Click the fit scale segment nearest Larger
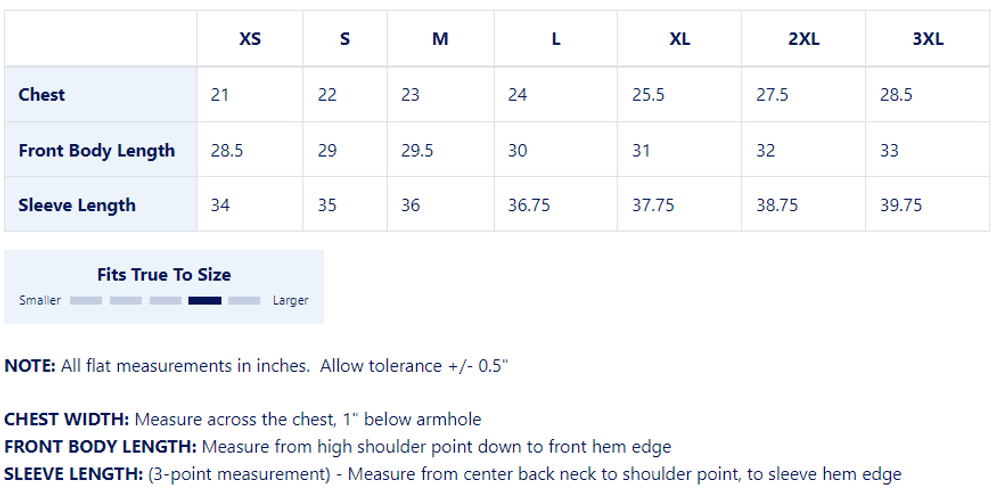 244,301
